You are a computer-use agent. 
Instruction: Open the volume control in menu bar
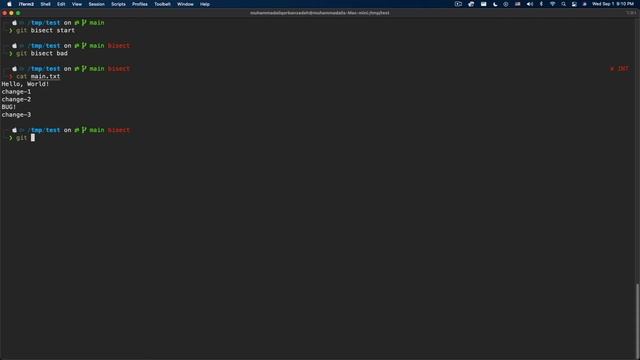pyautogui.click(x=530, y=4)
